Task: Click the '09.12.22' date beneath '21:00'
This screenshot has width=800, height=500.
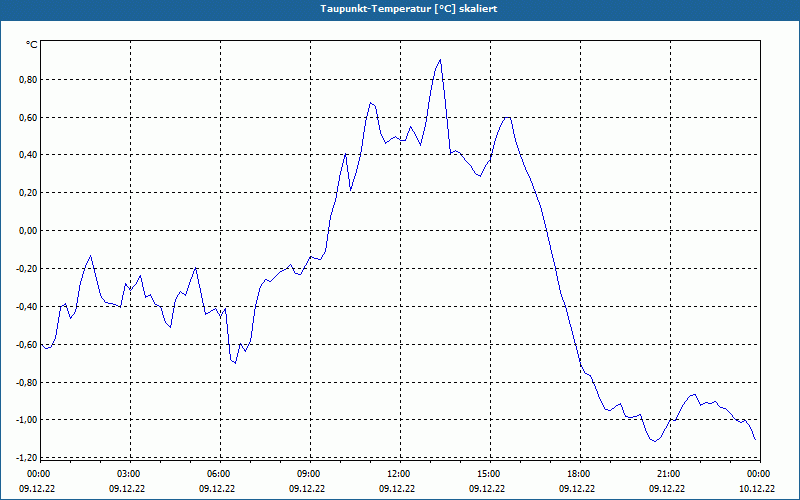Action: 667,488
